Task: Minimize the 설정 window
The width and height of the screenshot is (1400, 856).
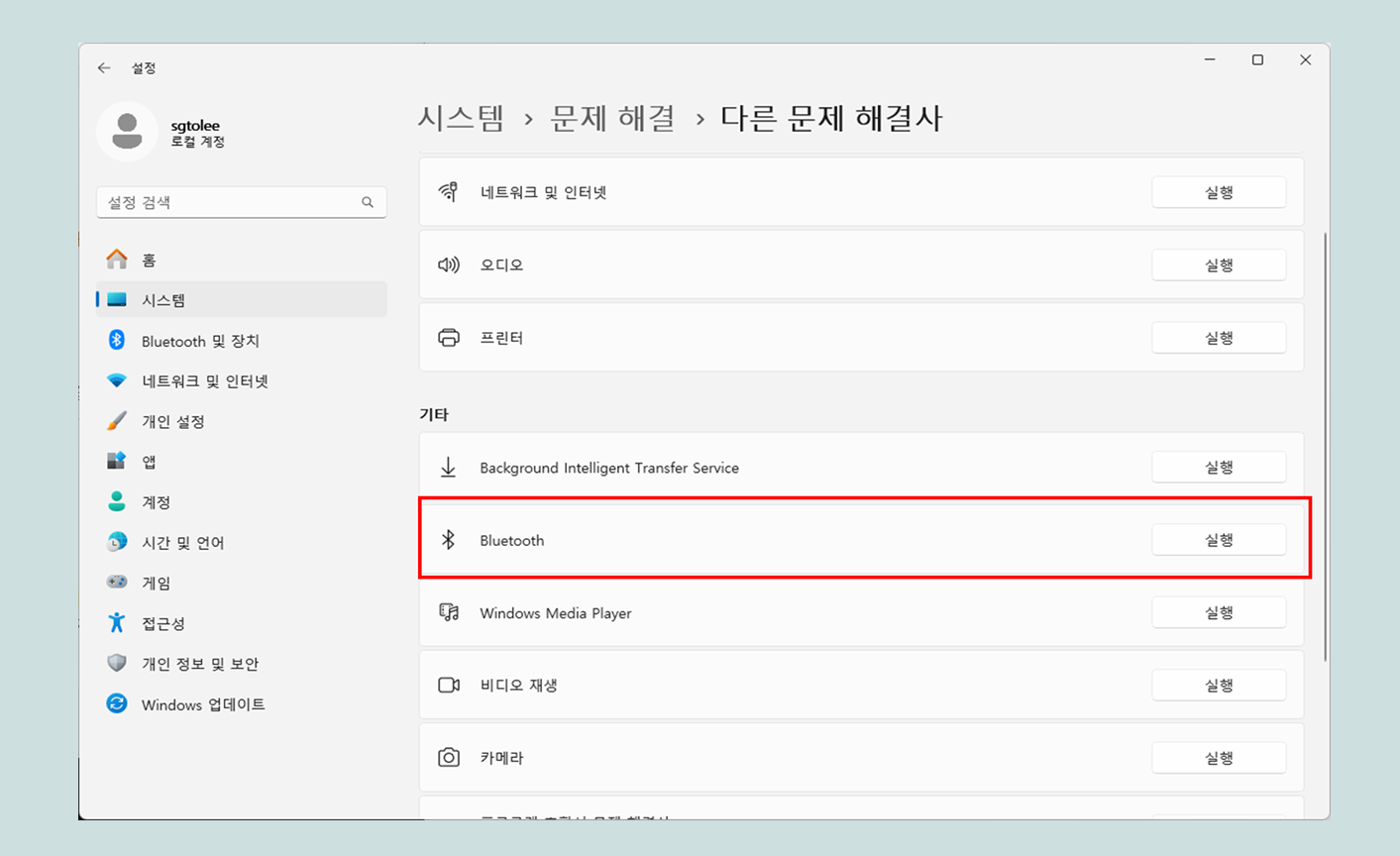Action: [1210, 60]
